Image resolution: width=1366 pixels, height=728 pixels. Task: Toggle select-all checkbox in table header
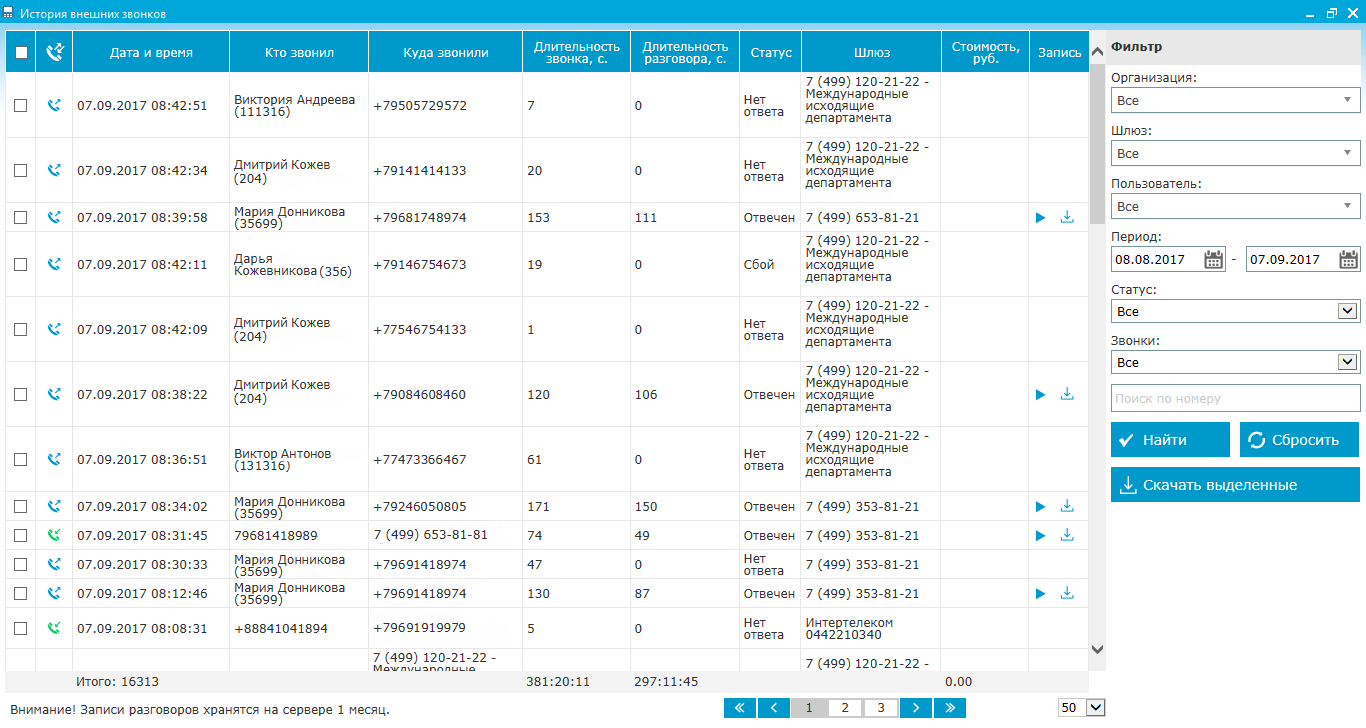pyautogui.click(x=21, y=53)
